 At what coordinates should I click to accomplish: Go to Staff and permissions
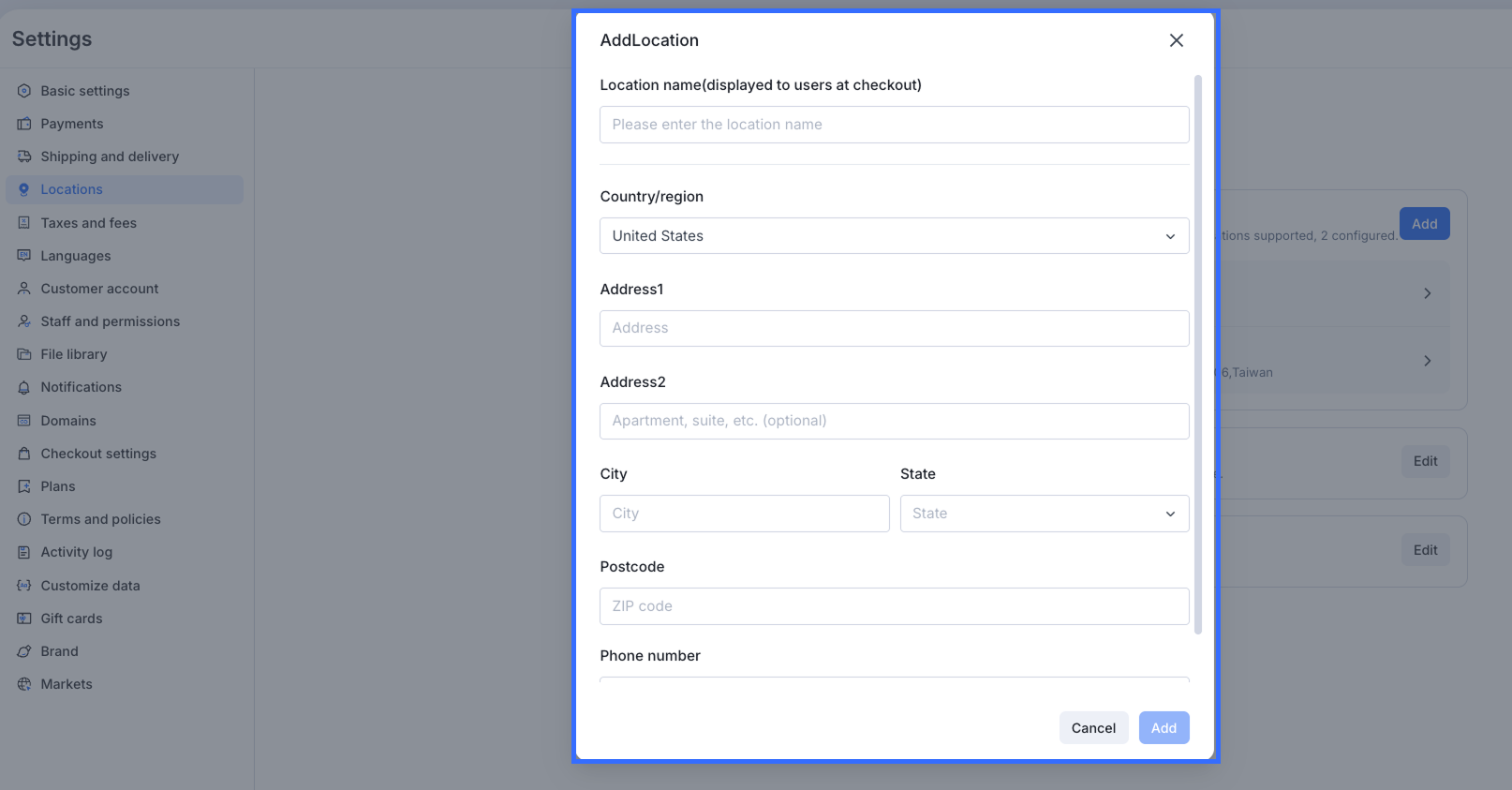(110, 321)
